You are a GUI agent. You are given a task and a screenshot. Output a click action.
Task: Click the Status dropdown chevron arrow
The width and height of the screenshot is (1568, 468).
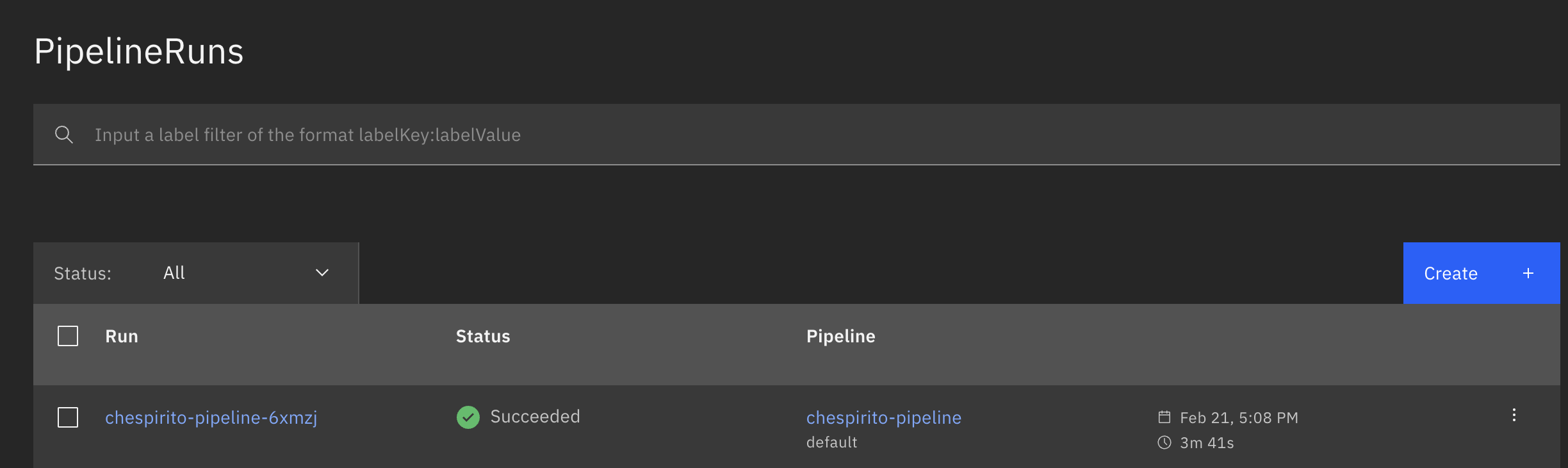[322, 273]
